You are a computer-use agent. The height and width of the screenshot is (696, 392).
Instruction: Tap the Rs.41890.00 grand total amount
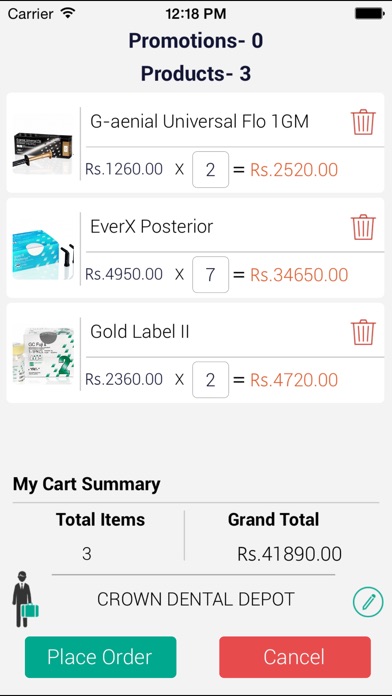point(289,554)
